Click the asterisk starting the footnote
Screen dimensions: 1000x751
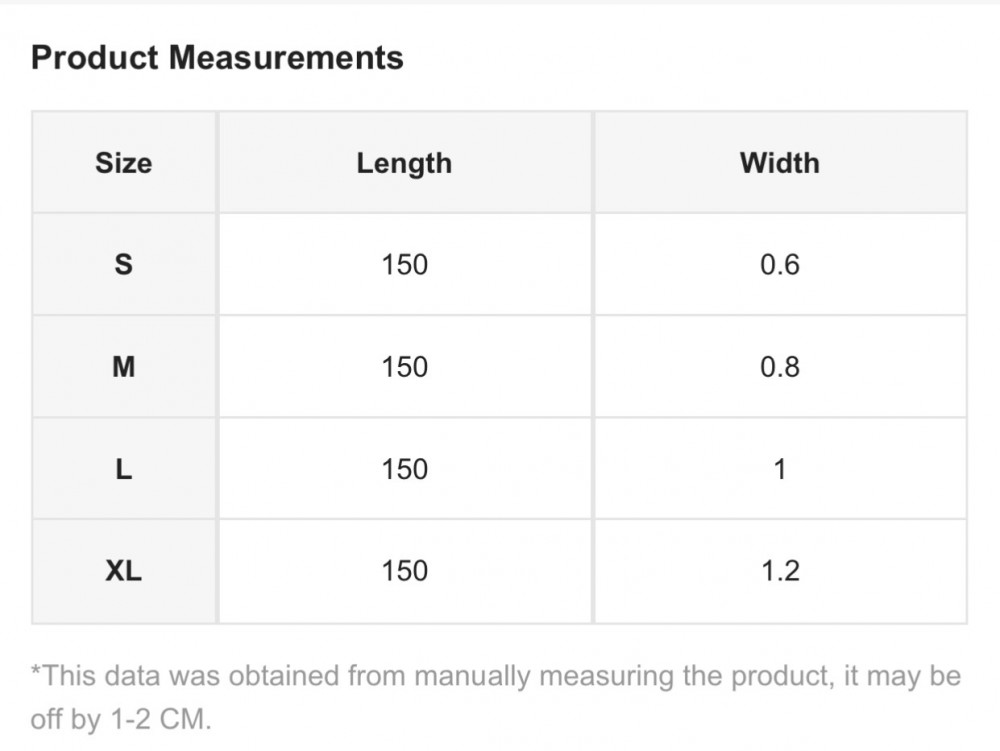point(36,672)
